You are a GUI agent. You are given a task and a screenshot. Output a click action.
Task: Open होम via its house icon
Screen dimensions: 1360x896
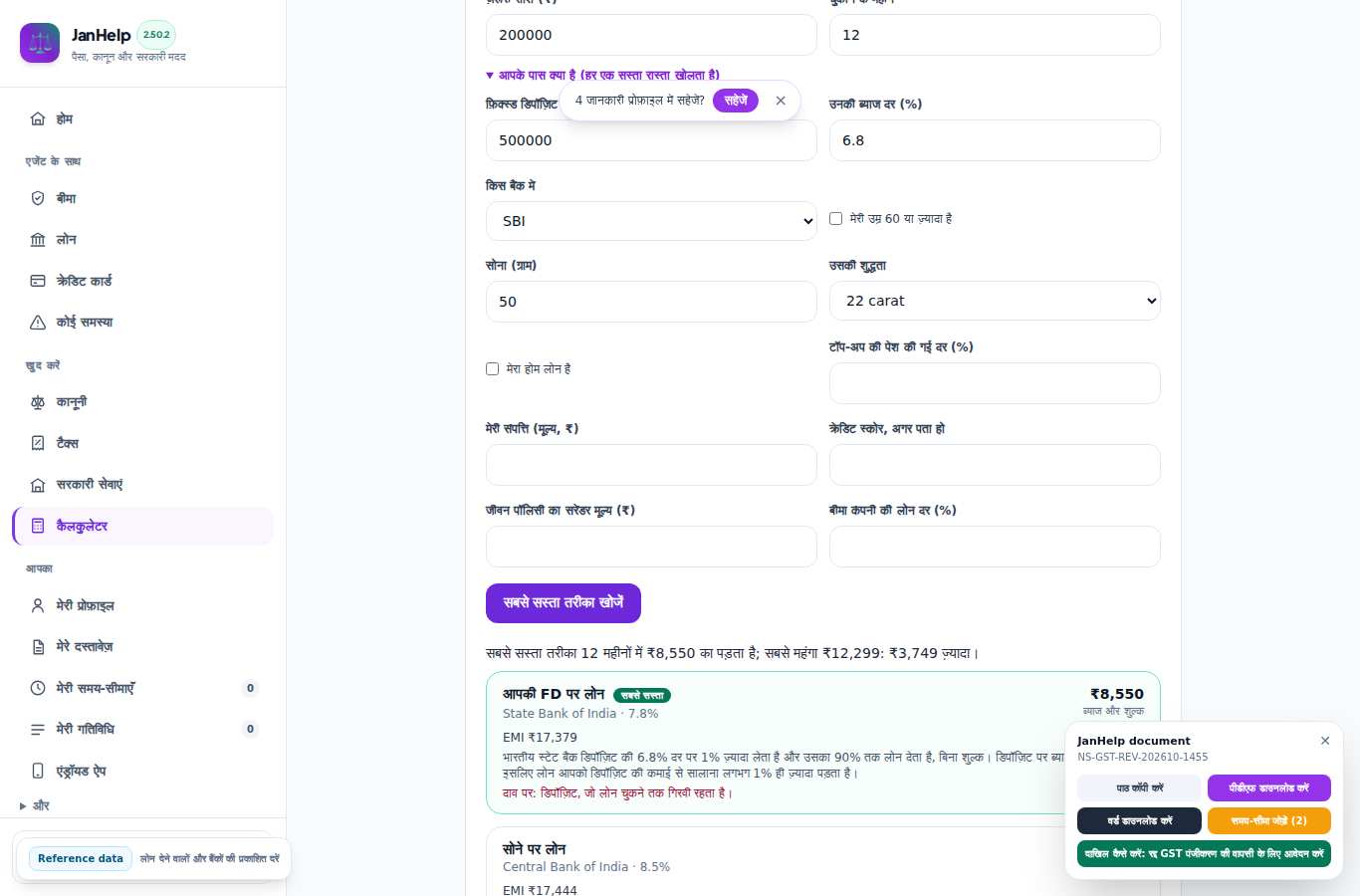click(38, 118)
